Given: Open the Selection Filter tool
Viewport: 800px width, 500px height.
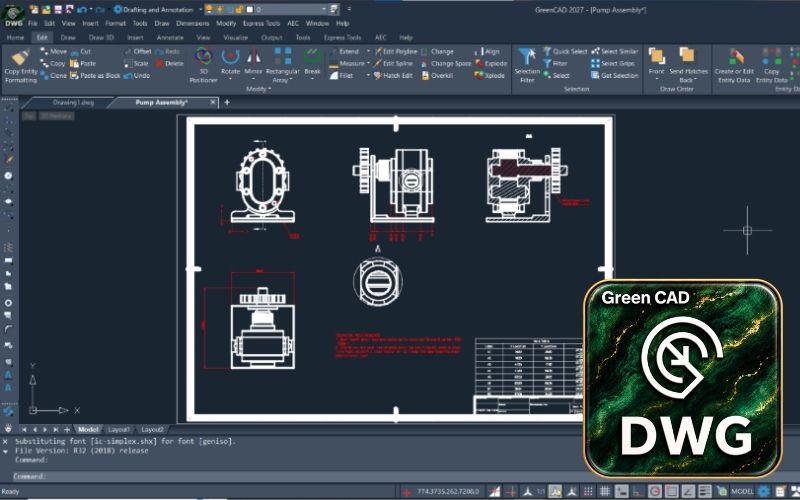Looking at the screenshot, I should (x=527, y=65).
